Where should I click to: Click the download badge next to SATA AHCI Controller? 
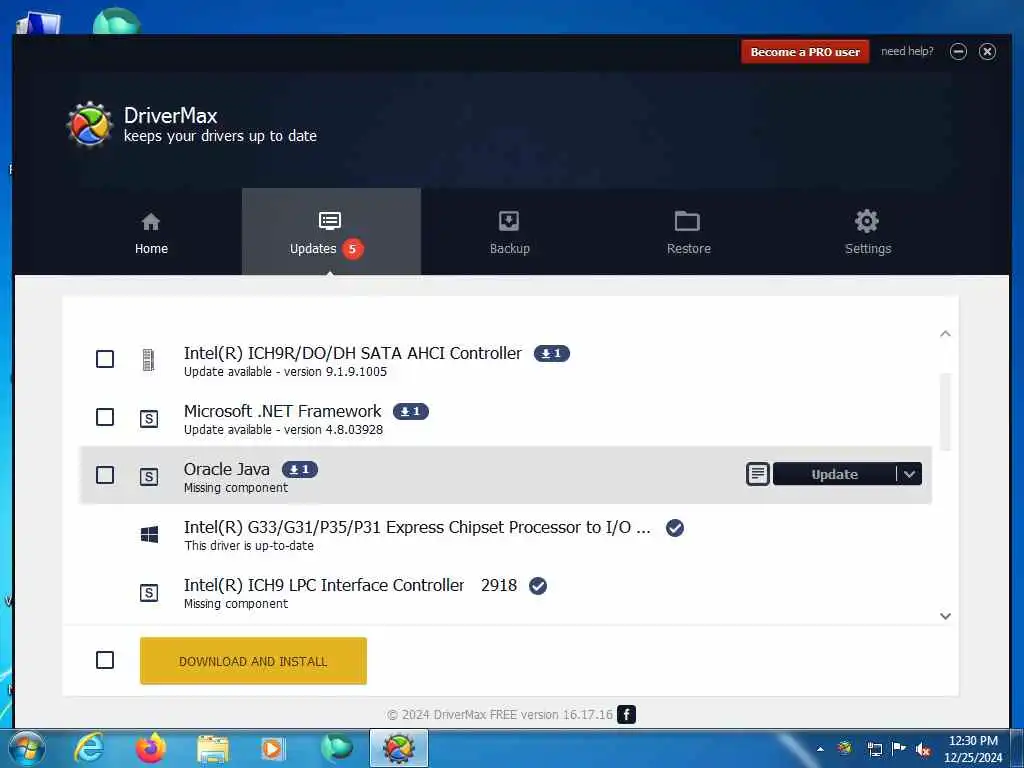[552, 353]
